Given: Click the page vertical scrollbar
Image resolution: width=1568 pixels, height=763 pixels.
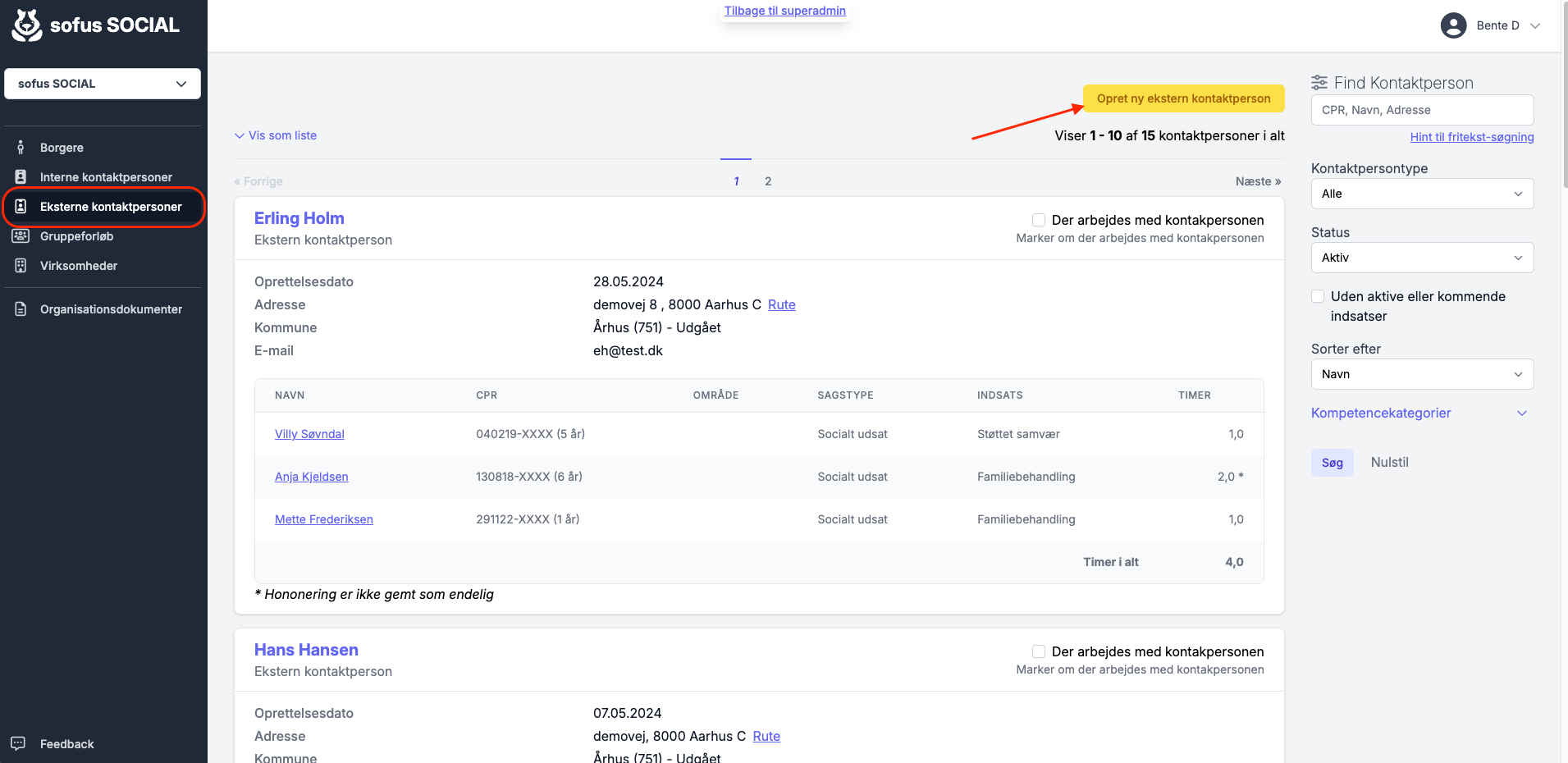Looking at the screenshot, I should coord(1565,94).
